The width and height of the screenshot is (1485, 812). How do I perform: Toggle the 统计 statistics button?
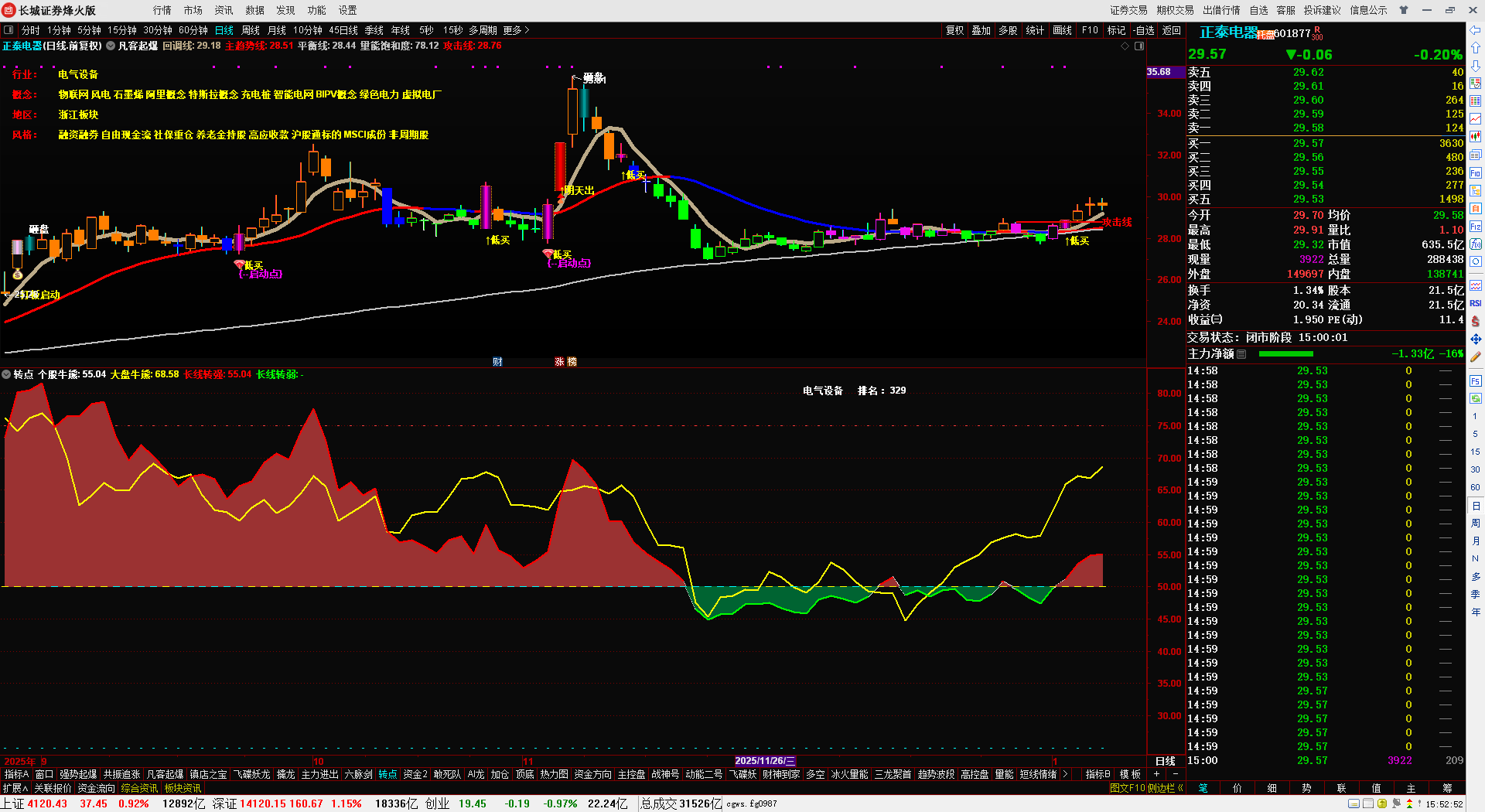coord(1035,30)
